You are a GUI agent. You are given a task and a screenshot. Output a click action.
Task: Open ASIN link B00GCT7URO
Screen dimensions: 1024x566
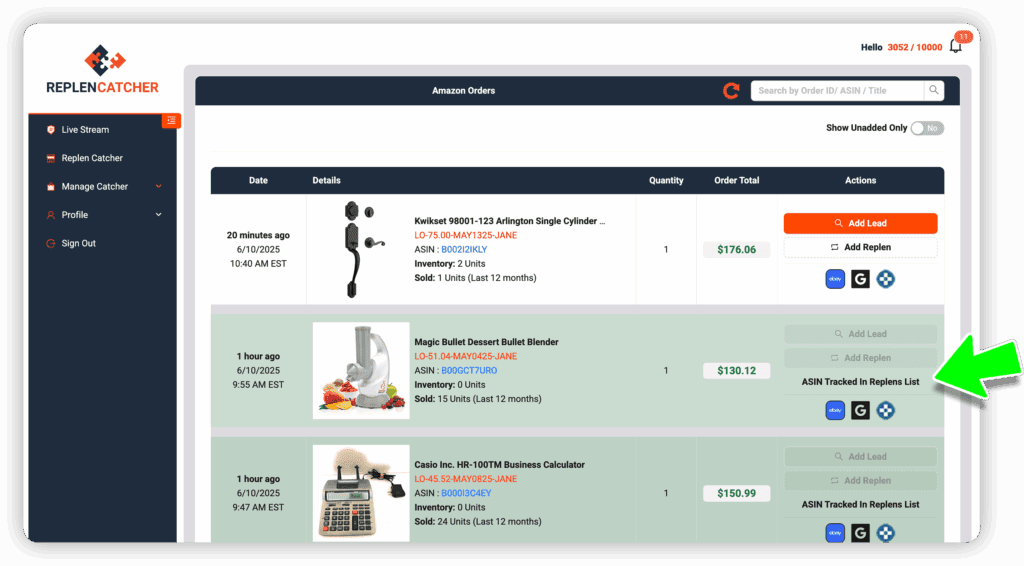(469, 371)
